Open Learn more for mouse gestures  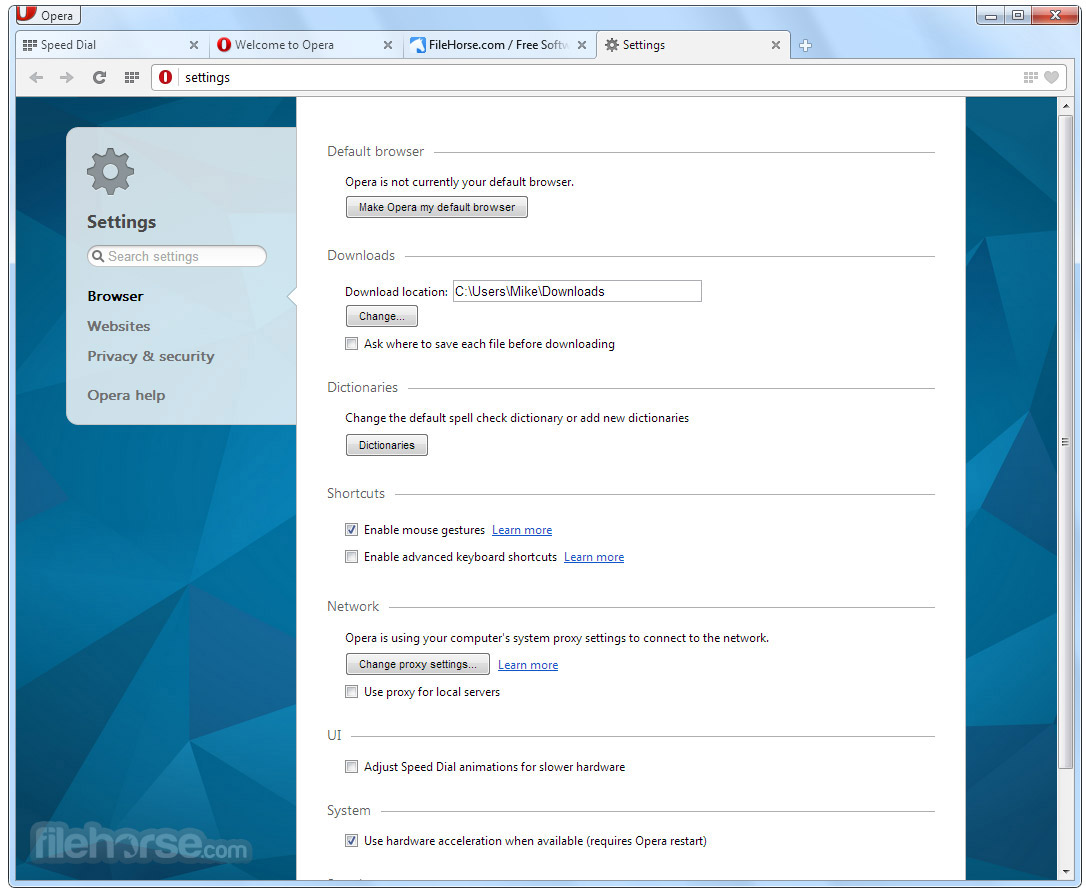click(x=522, y=530)
